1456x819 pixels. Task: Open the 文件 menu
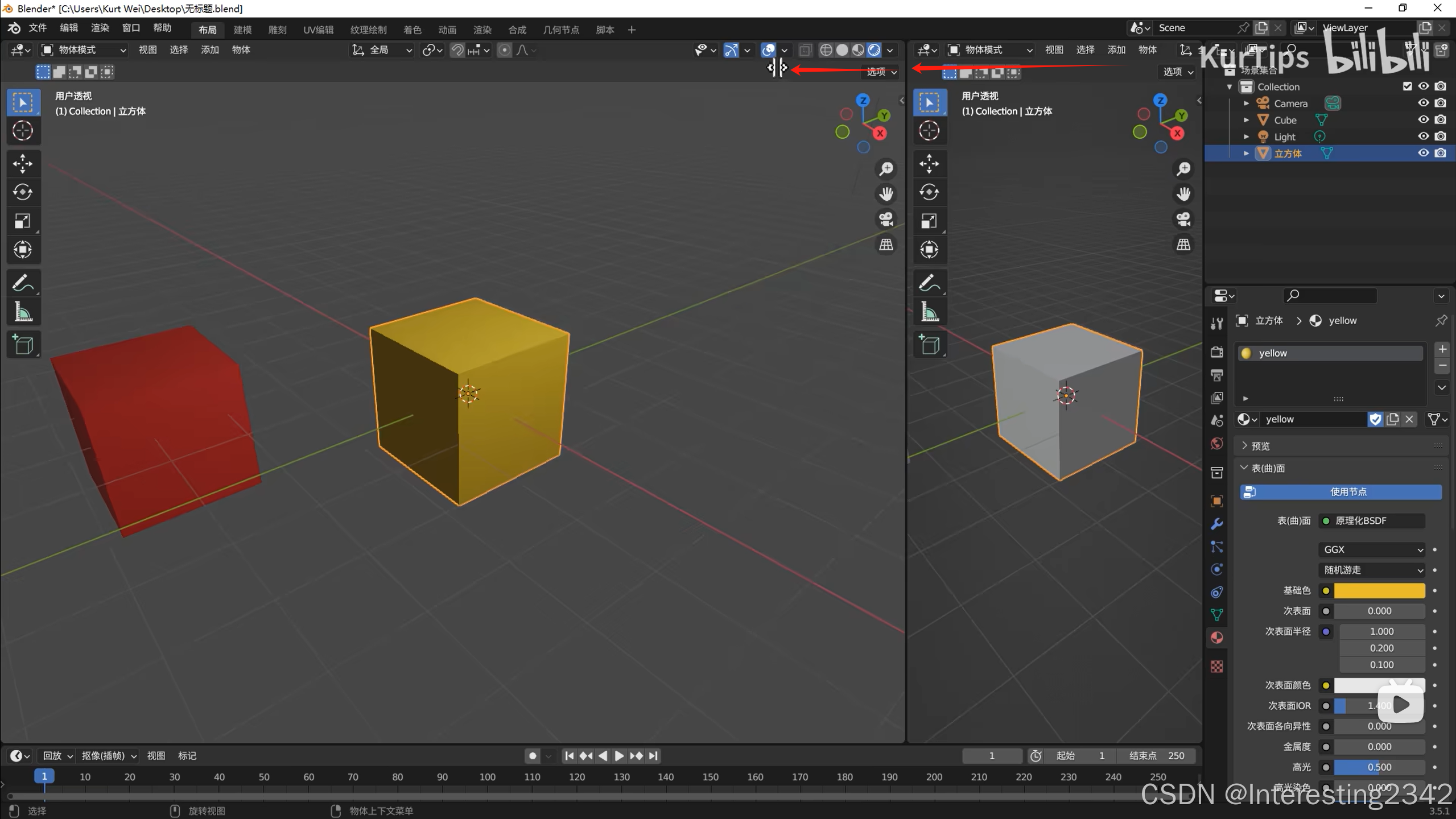pos(38,28)
